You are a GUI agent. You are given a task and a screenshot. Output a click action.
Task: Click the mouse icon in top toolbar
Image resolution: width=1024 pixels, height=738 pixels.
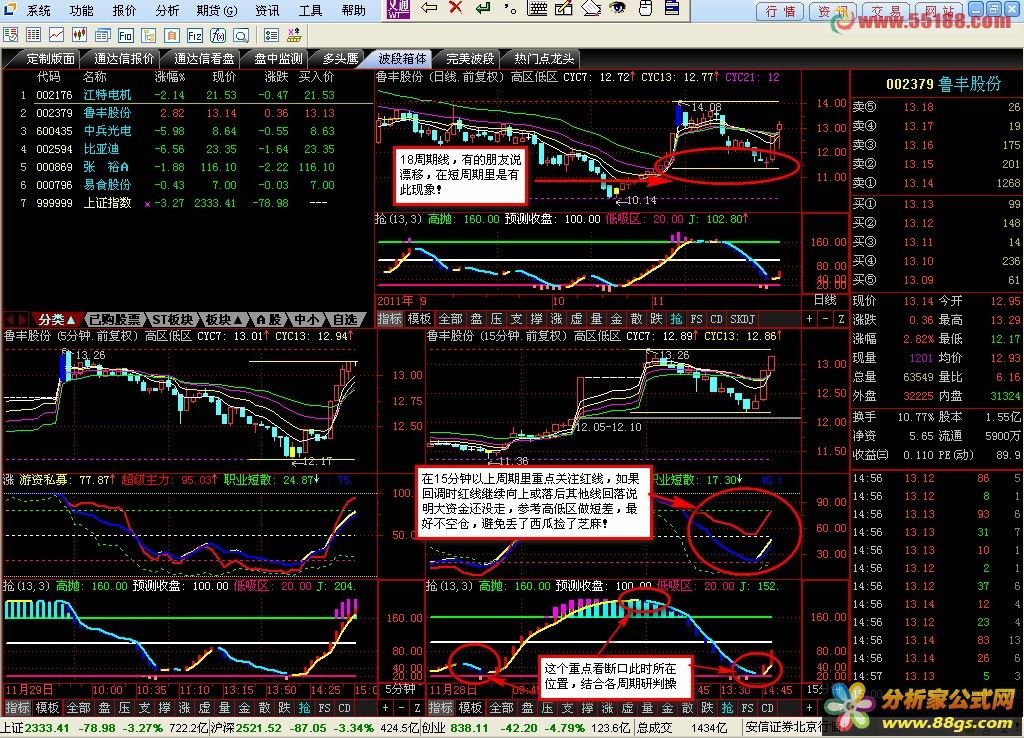pyautogui.click(x=645, y=8)
